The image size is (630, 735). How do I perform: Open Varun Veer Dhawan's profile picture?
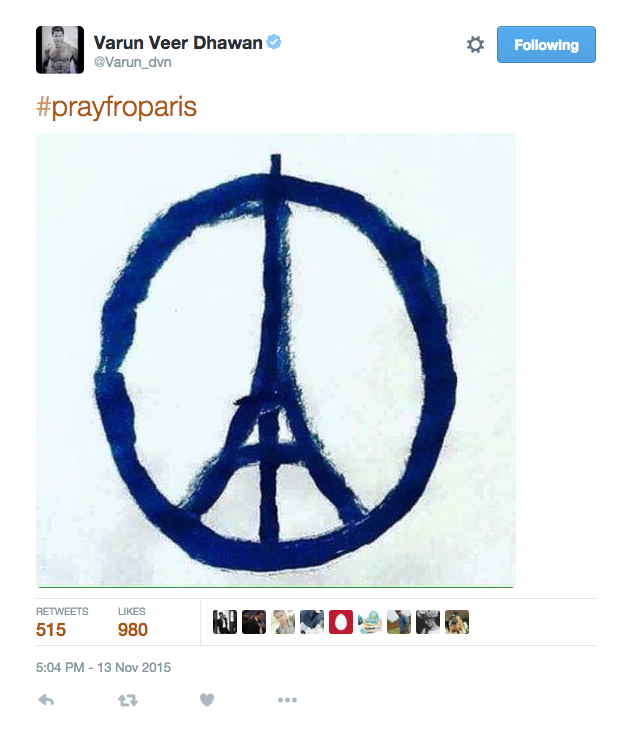click(x=60, y=50)
